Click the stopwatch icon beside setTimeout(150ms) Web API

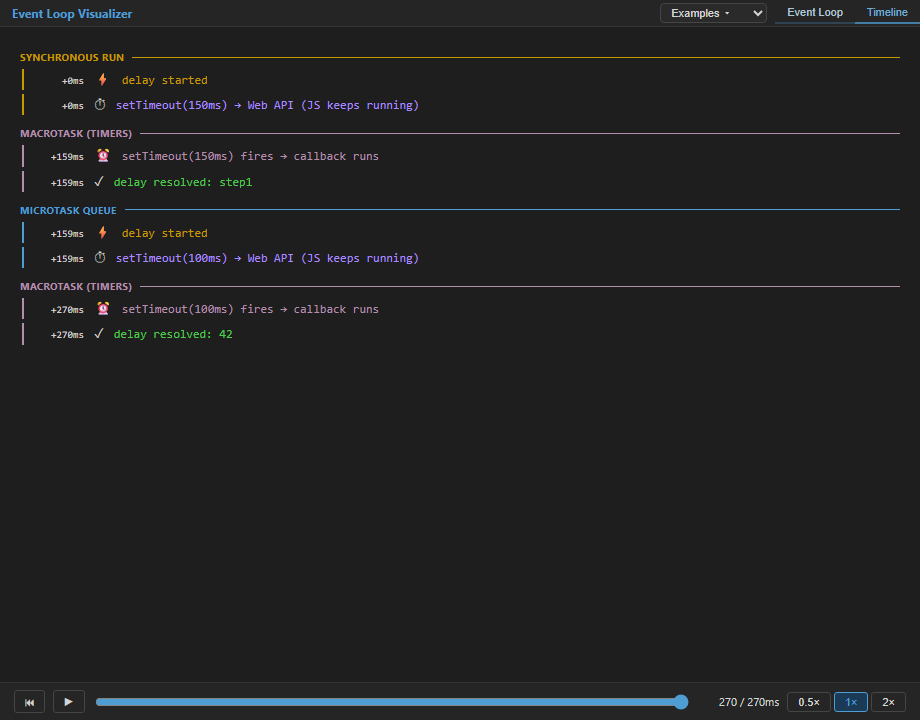[x=100, y=104]
